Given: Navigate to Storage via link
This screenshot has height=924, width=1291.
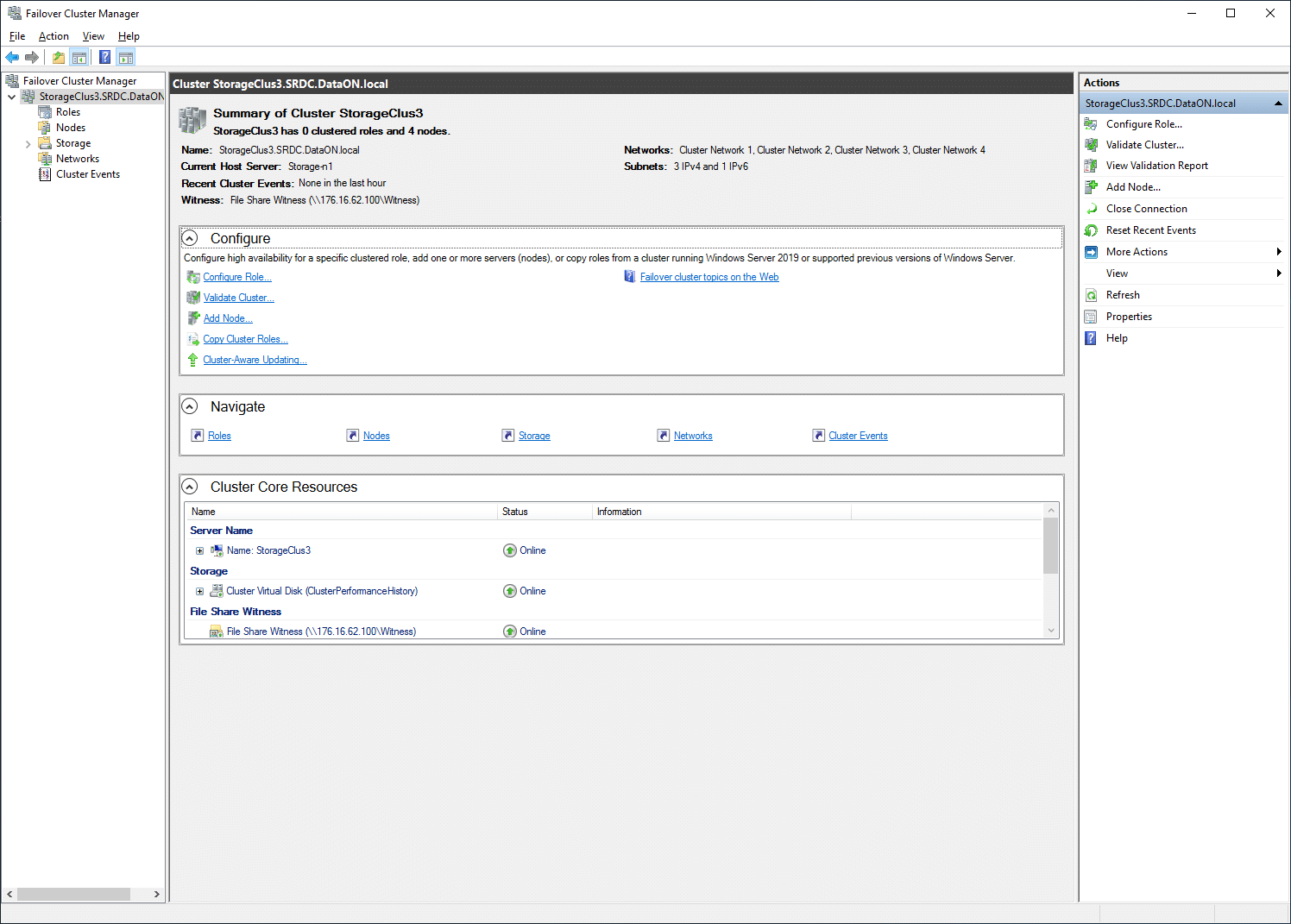Looking at the screenshot, I should pos(534,436).
